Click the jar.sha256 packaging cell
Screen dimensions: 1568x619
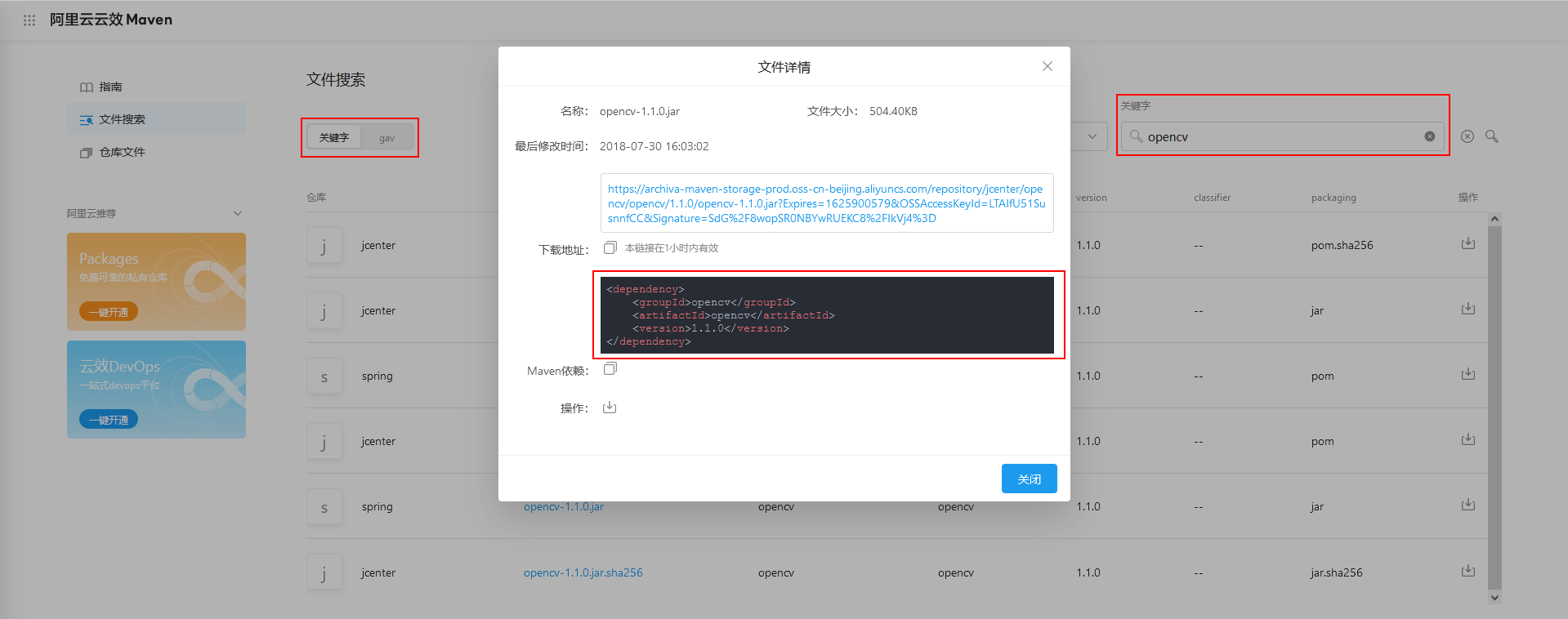[1337, 572]
